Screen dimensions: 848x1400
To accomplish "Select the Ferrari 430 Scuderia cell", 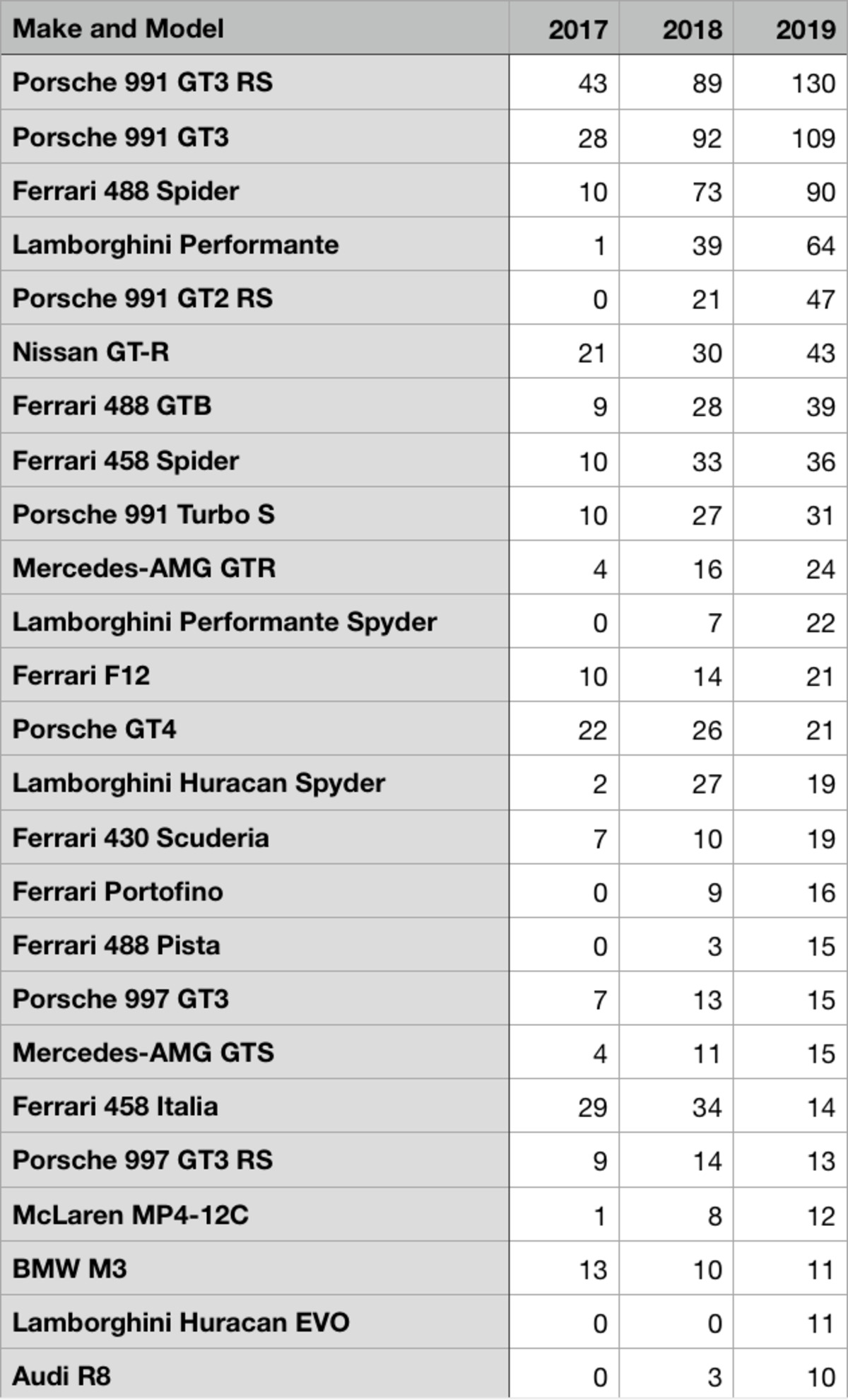I will [254, 836].
